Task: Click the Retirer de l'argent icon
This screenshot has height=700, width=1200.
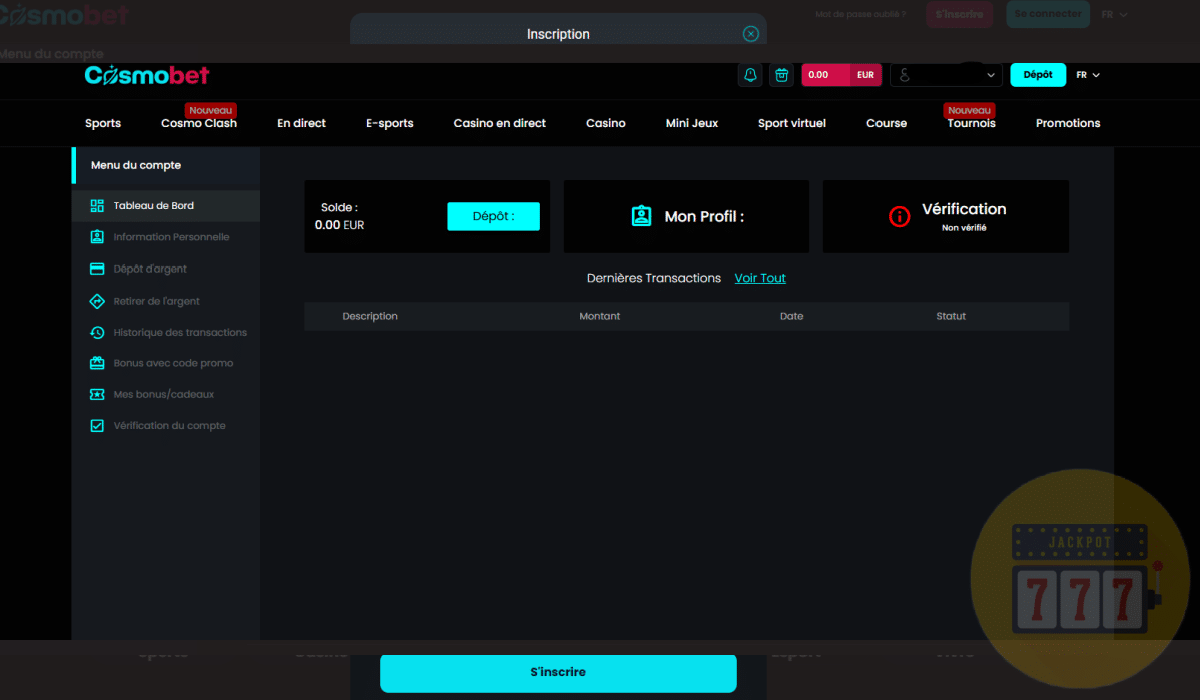Action: point(97,301)
